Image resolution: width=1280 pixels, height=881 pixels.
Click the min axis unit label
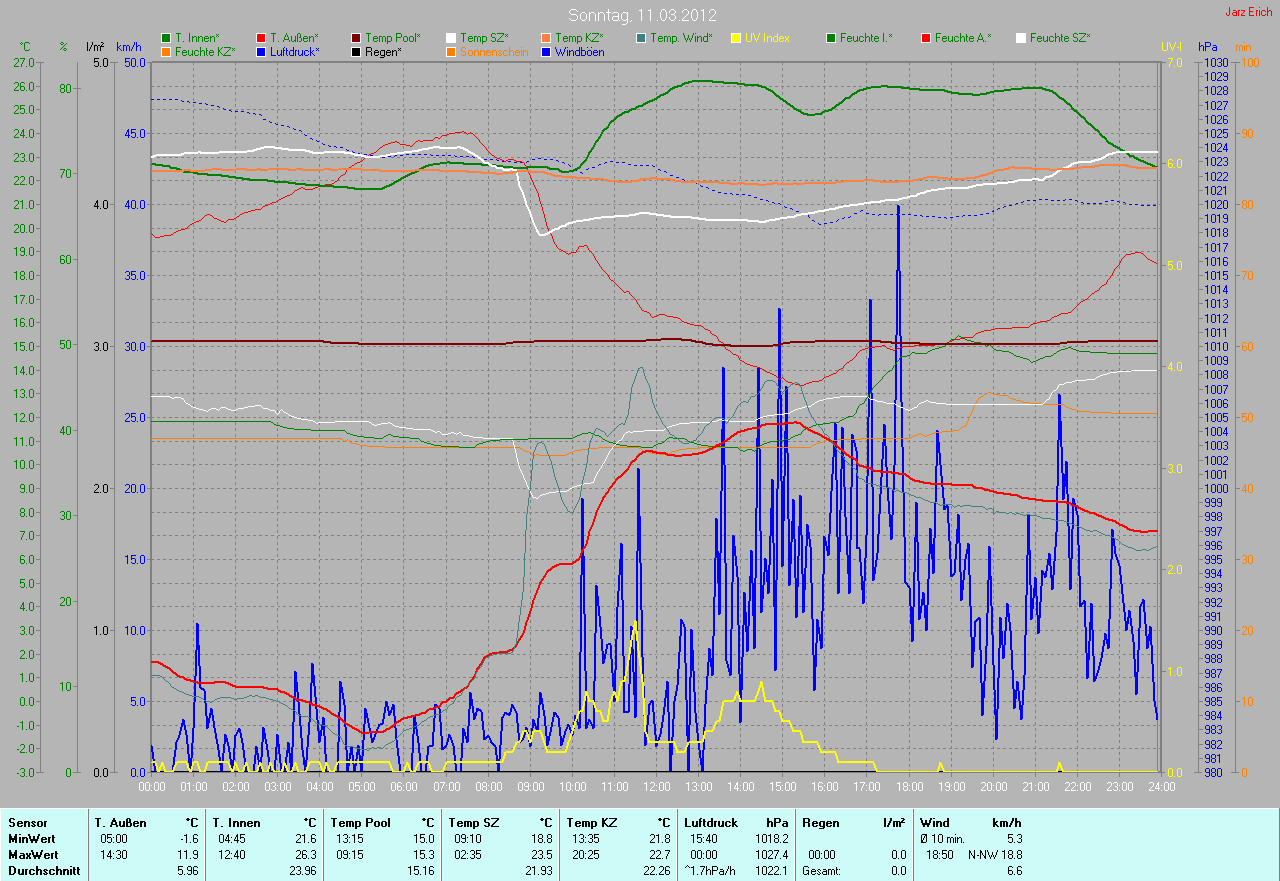click(x=1243, y=47)
